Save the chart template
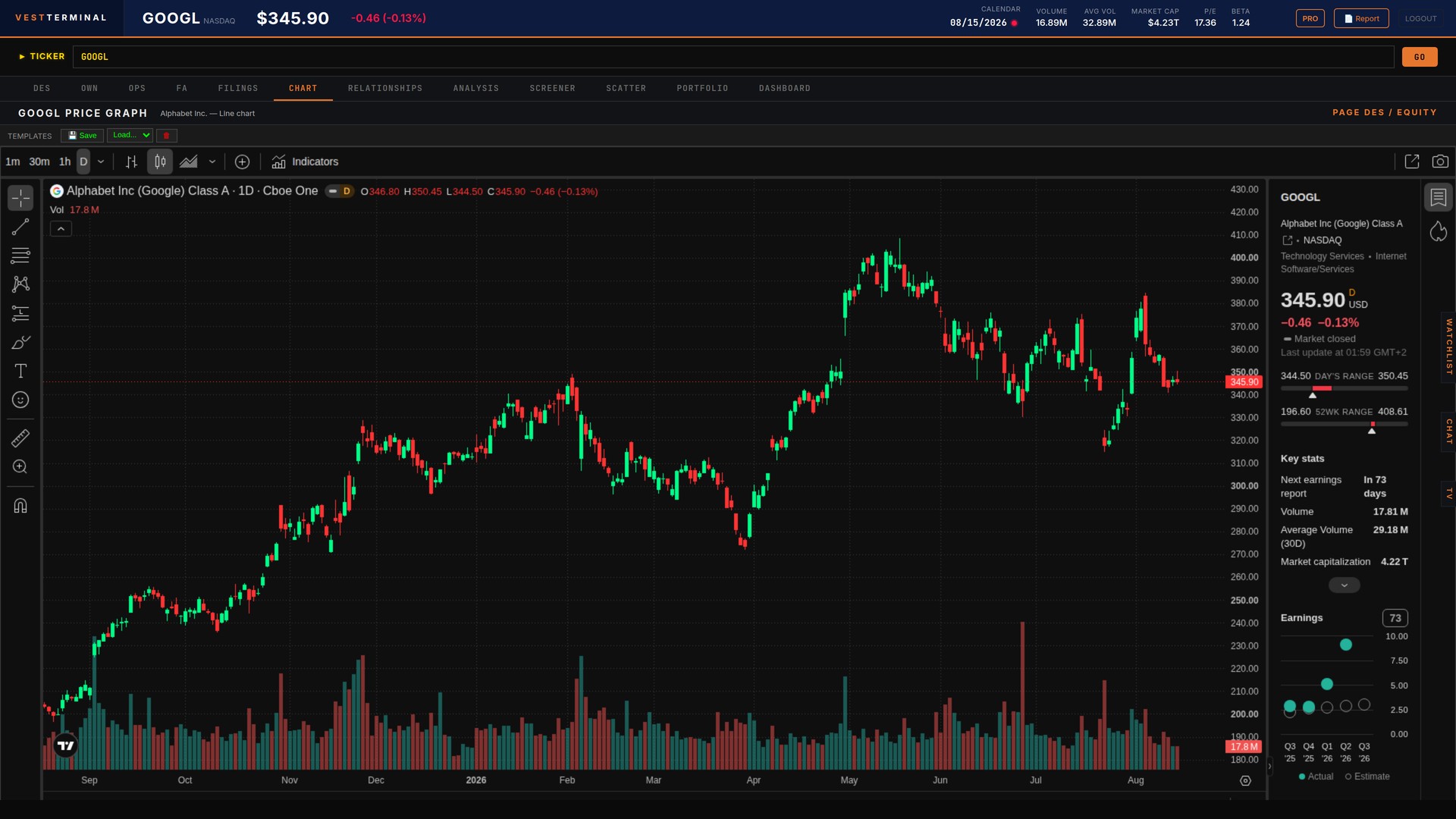Image resolution: width=1456 pixels, height=819 pixels. (83, 136)
